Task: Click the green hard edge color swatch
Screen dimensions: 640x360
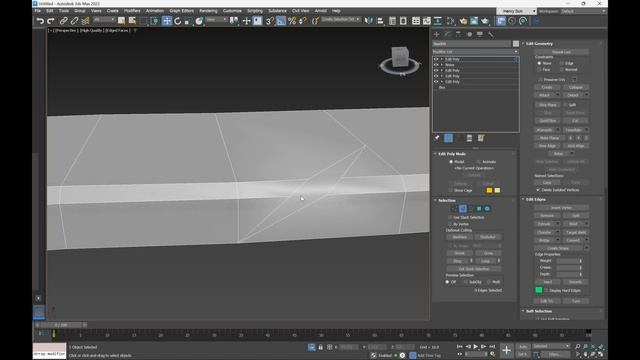Action: point(538,290)
